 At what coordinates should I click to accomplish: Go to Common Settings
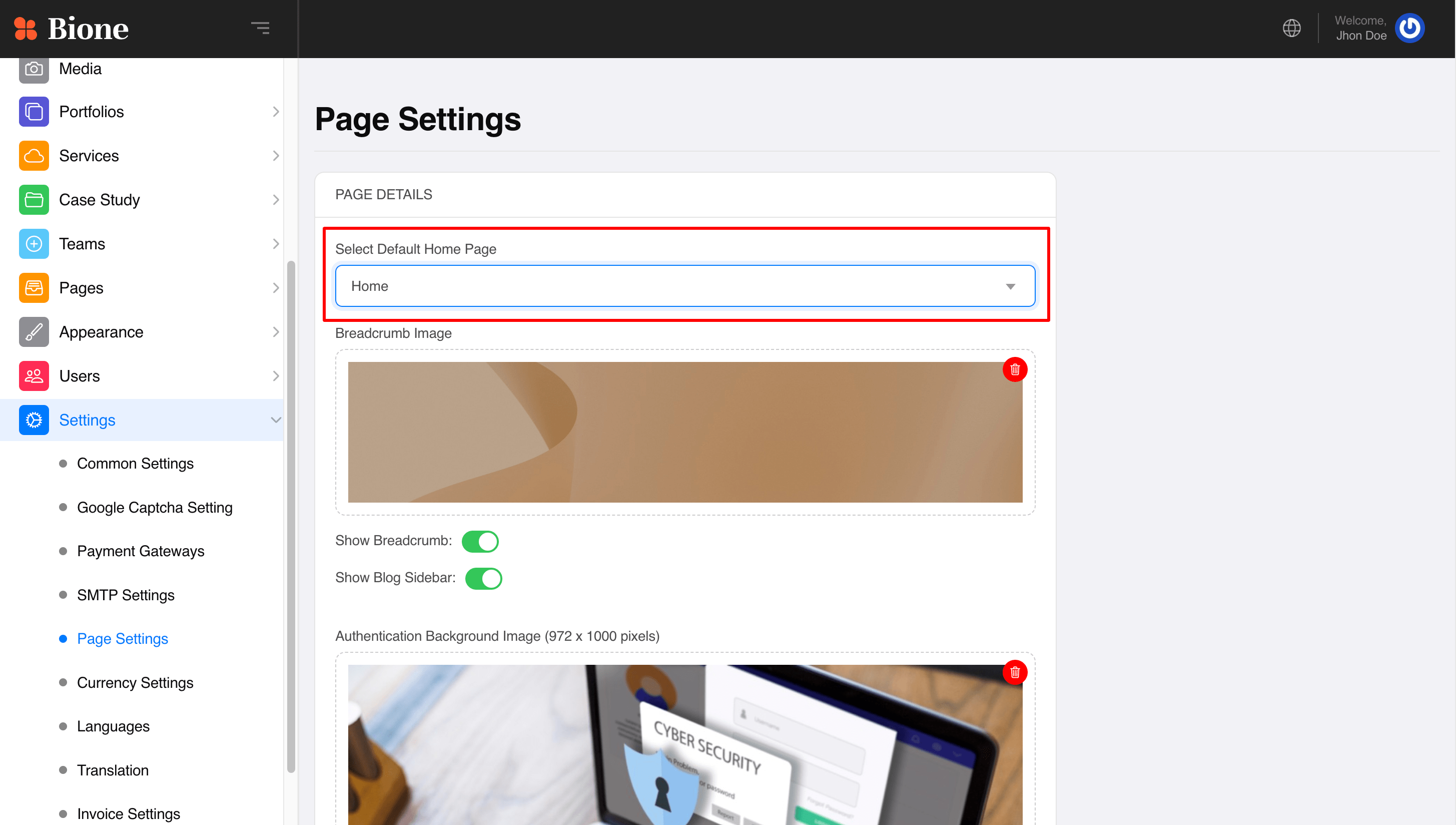(x=136, y=464)
